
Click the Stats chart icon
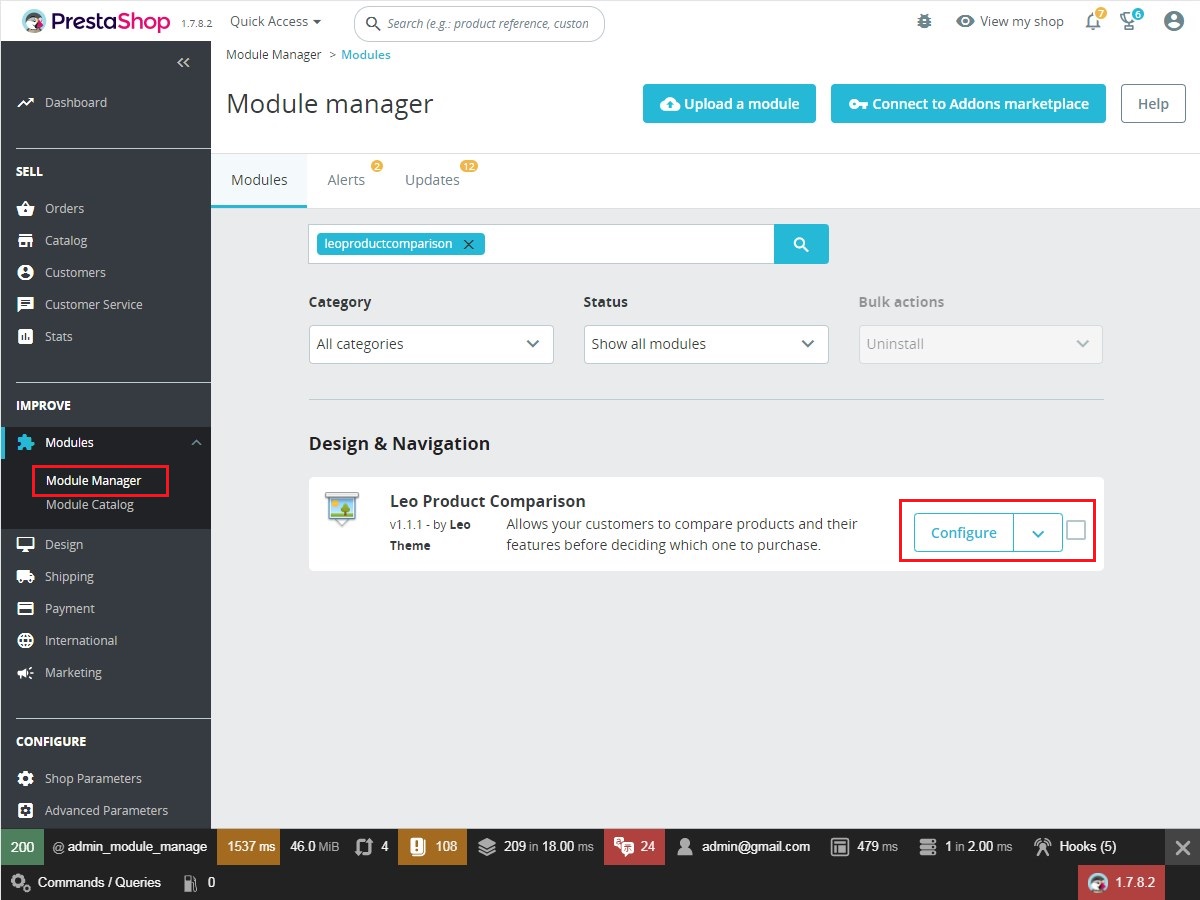point(26,336)
